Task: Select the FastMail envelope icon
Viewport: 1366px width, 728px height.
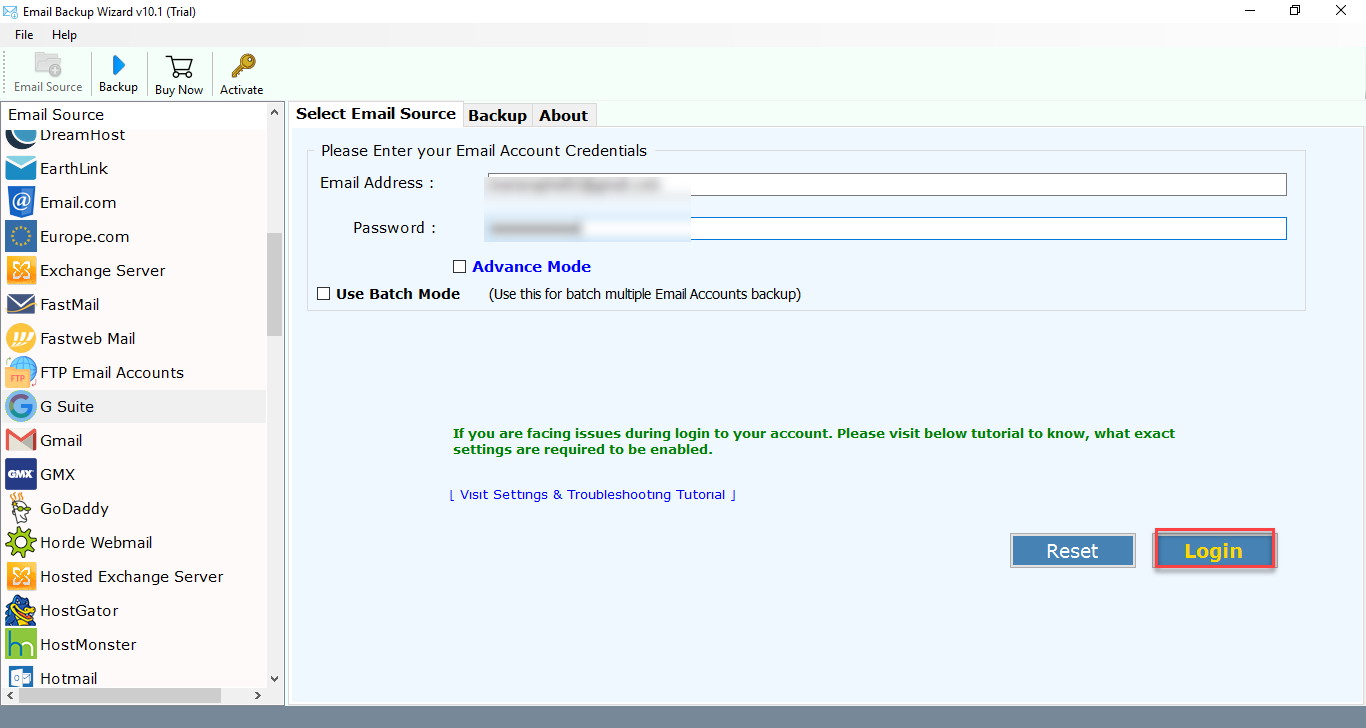Action: click(x=21, y=305)
